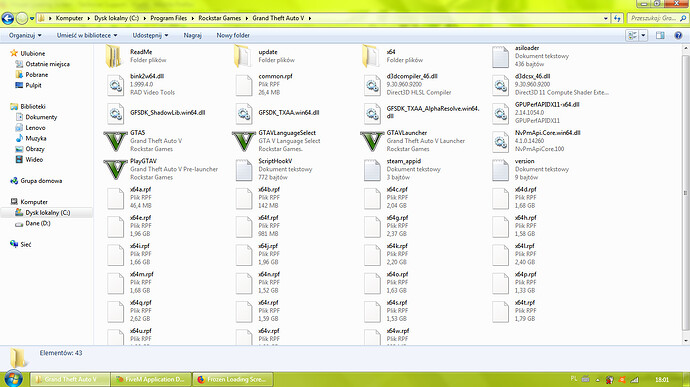Select the steam_appid document icon
This screenshot has width=690, height=387.
(372, 170)
